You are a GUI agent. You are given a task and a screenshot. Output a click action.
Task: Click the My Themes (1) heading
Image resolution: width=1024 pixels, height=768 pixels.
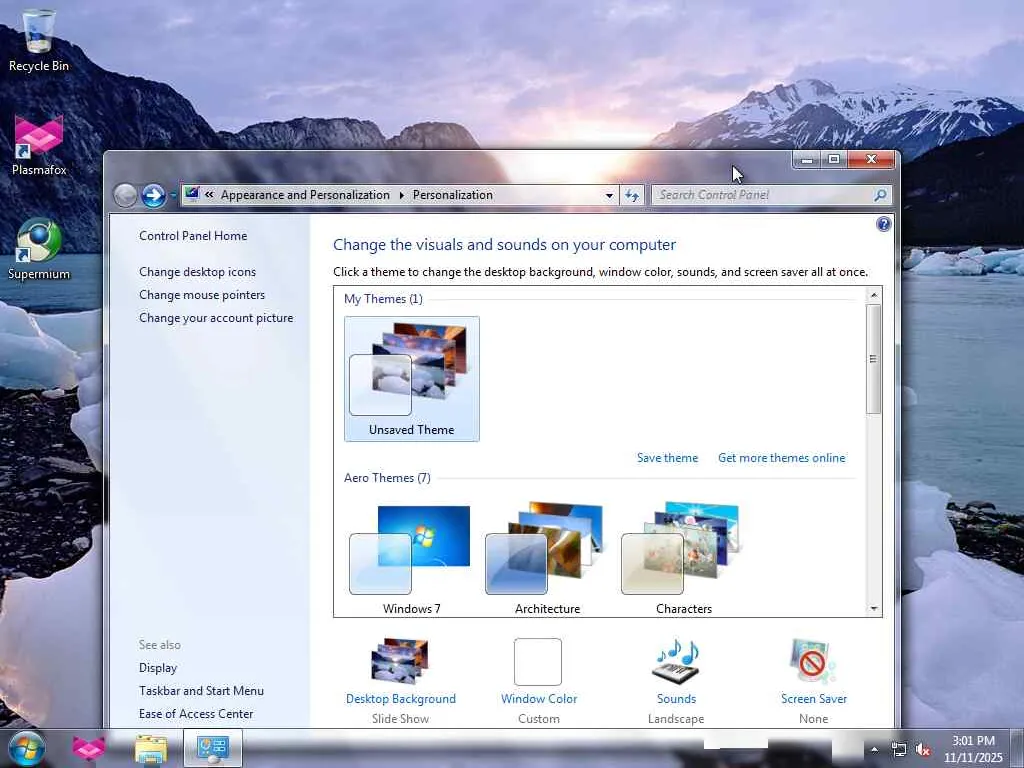pos(383,298)
